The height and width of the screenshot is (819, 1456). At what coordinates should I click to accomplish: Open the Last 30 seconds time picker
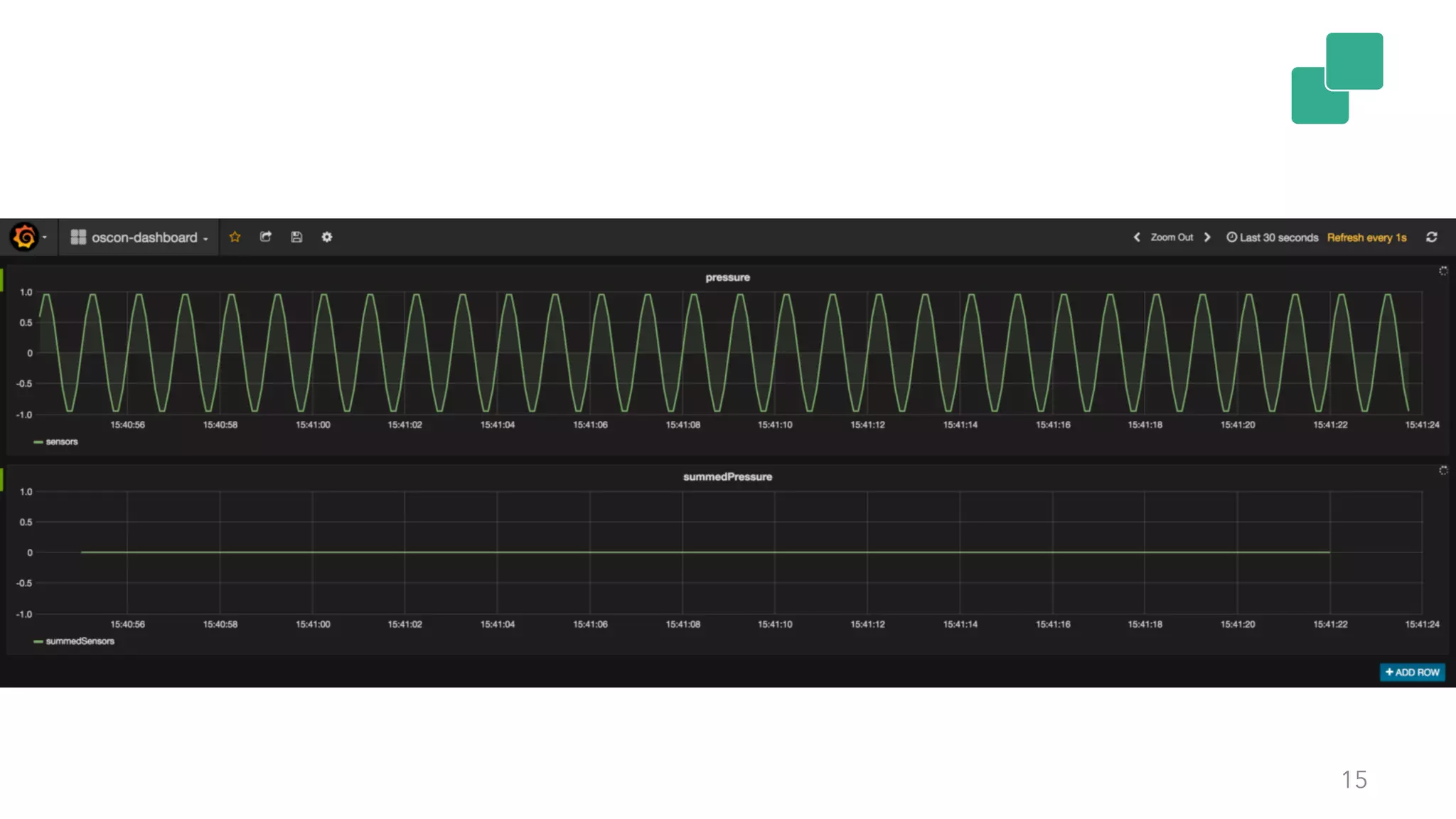(x=1273, y=237)
